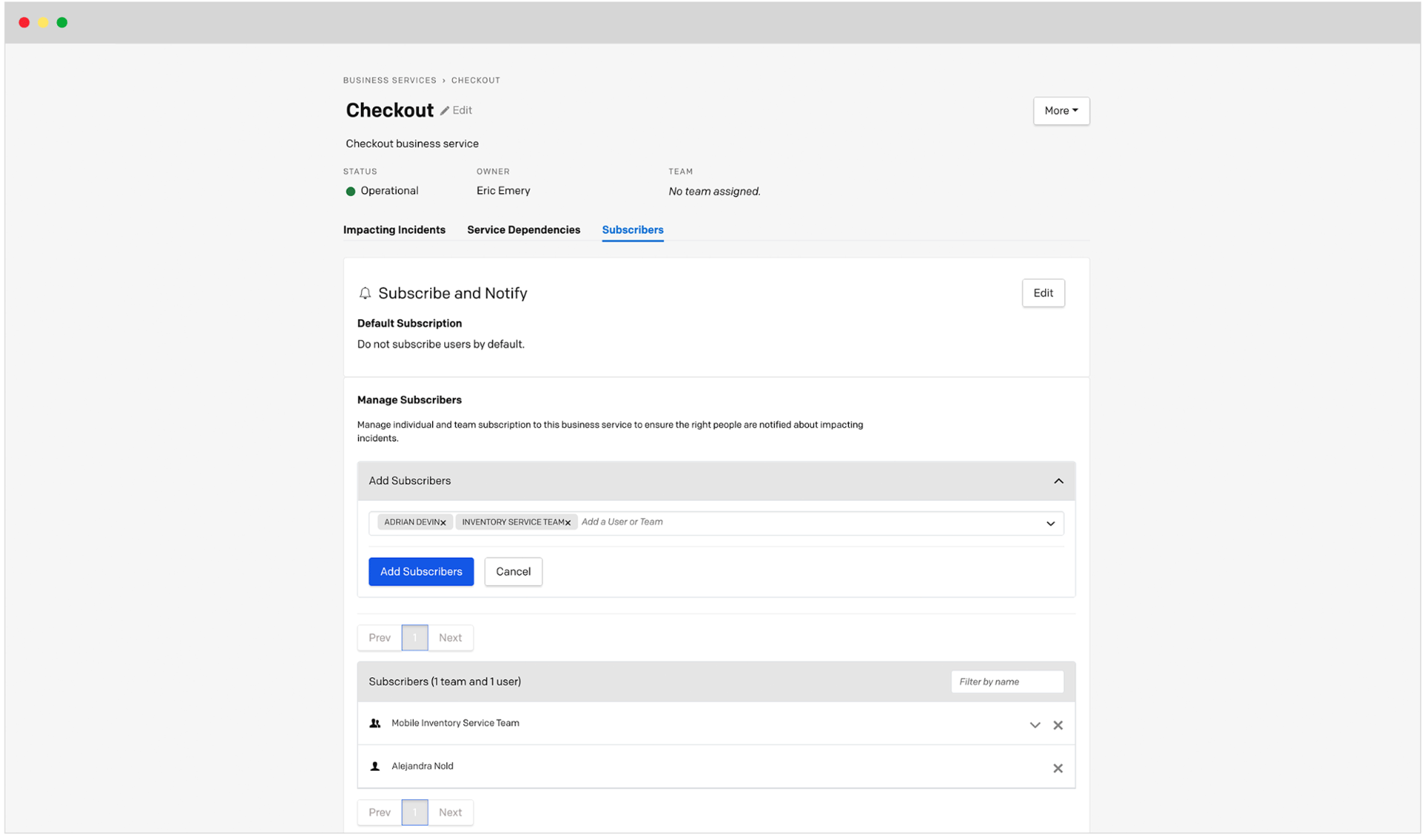Click the pencil Edit icon beside Checkout

(445, 111)
